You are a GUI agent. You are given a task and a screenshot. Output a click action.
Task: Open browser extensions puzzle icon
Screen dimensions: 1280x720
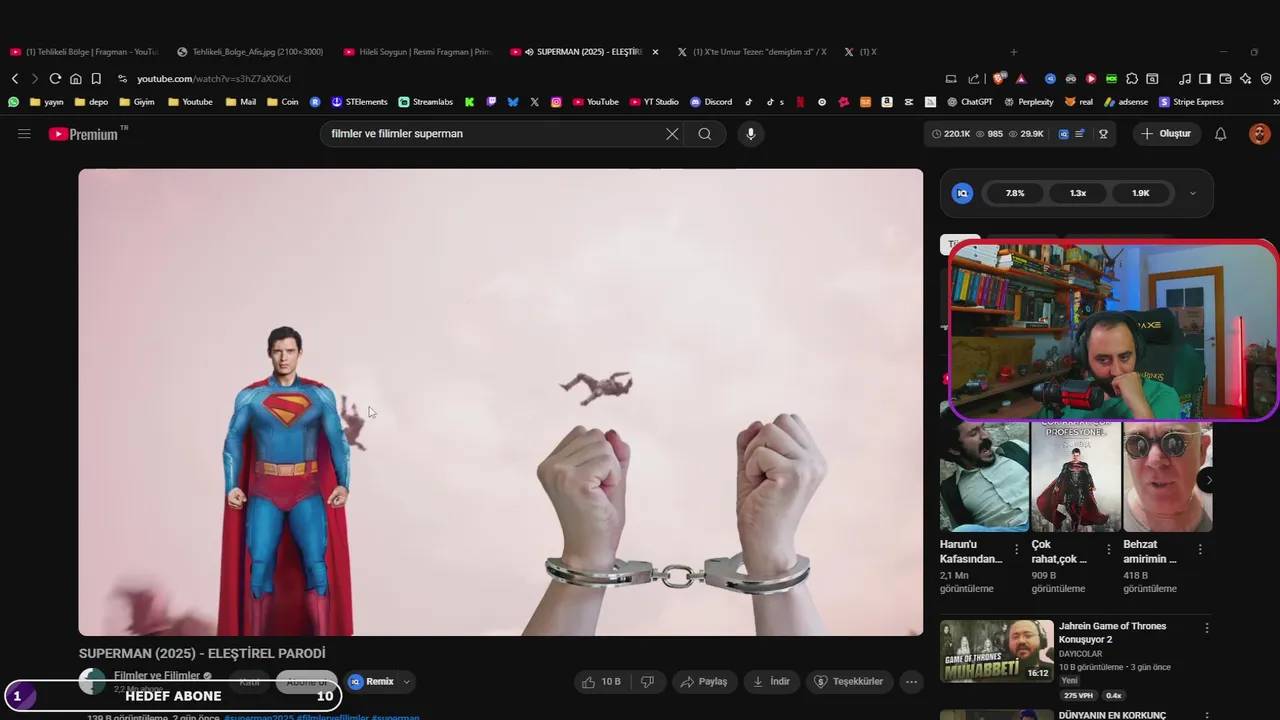tap(1132, 79)
